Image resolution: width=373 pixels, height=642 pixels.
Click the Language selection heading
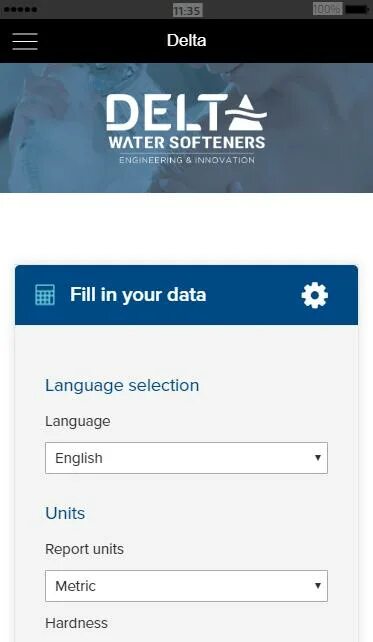click(122, 386)
